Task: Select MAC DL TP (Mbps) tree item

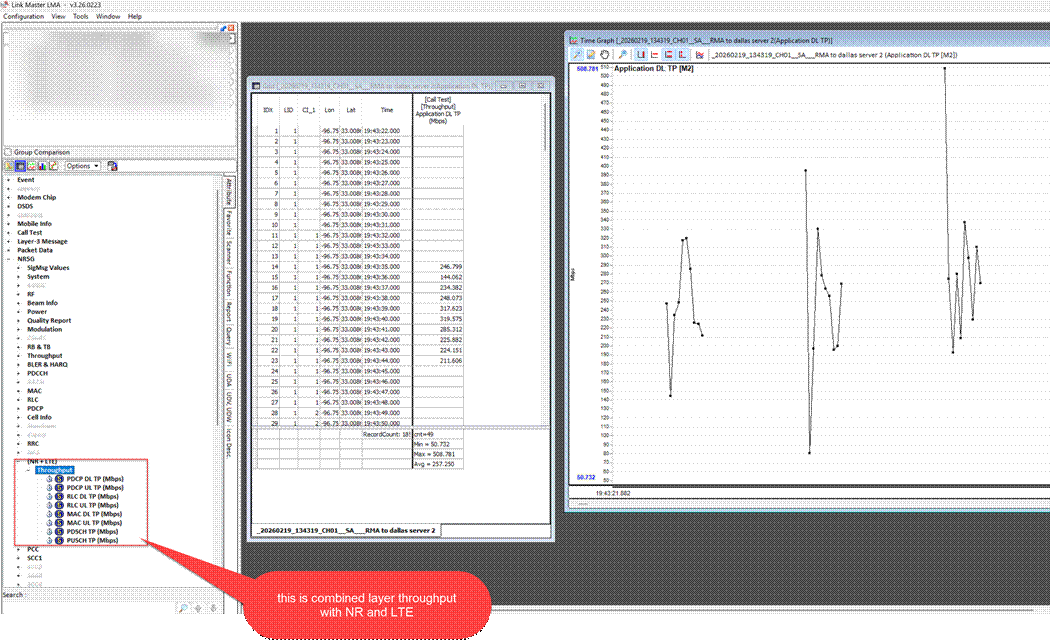Action: click(95, 514)
